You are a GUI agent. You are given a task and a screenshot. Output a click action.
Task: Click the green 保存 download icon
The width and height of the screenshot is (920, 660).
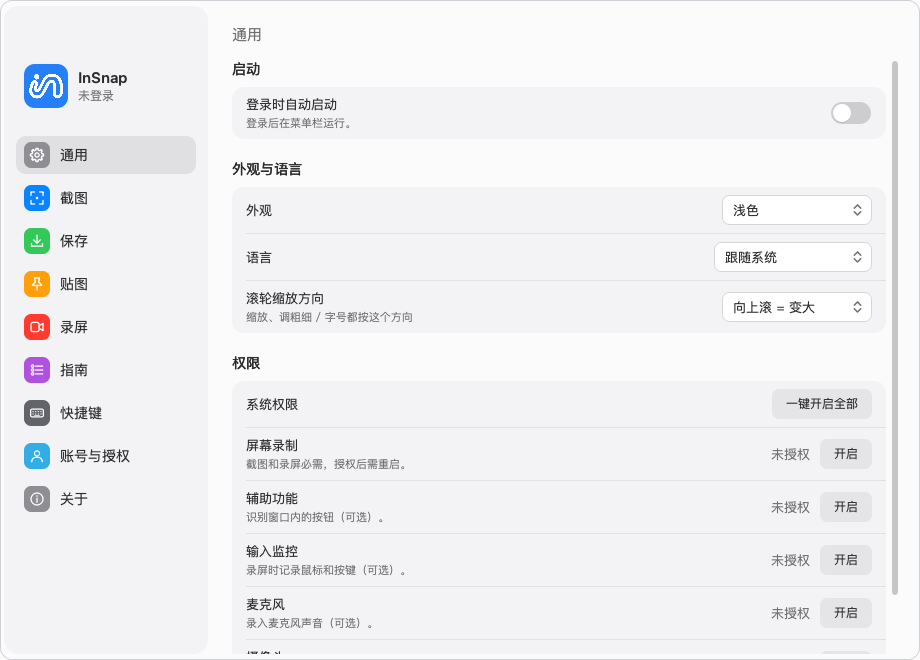[37, 241]
